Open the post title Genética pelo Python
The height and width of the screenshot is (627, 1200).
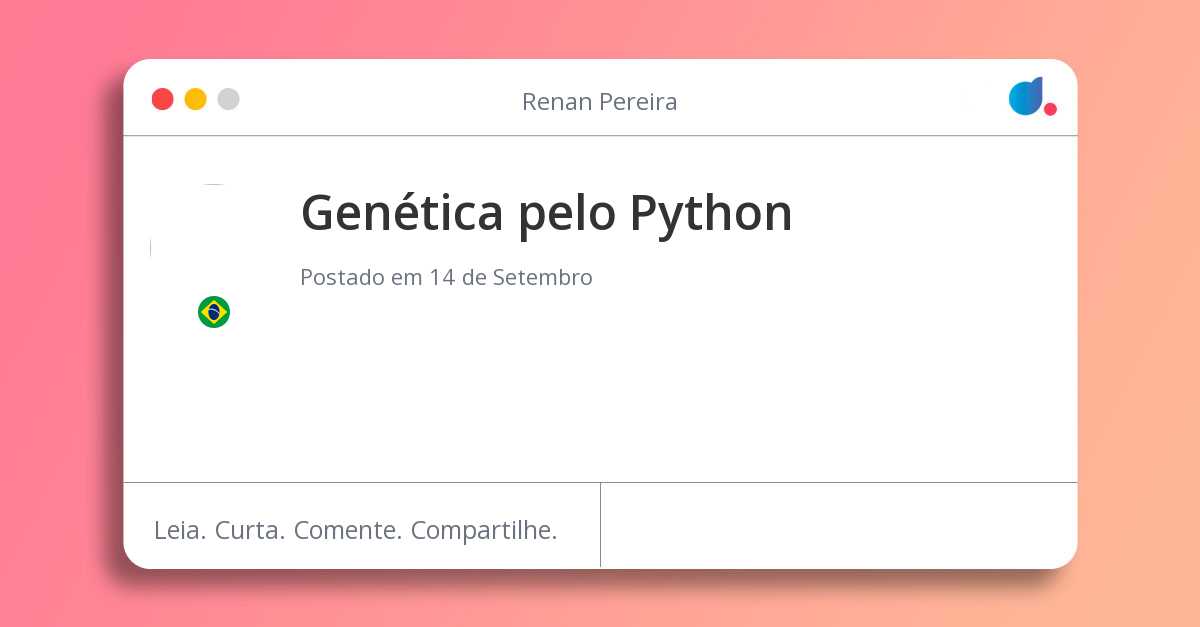click(x=547, y=214)
